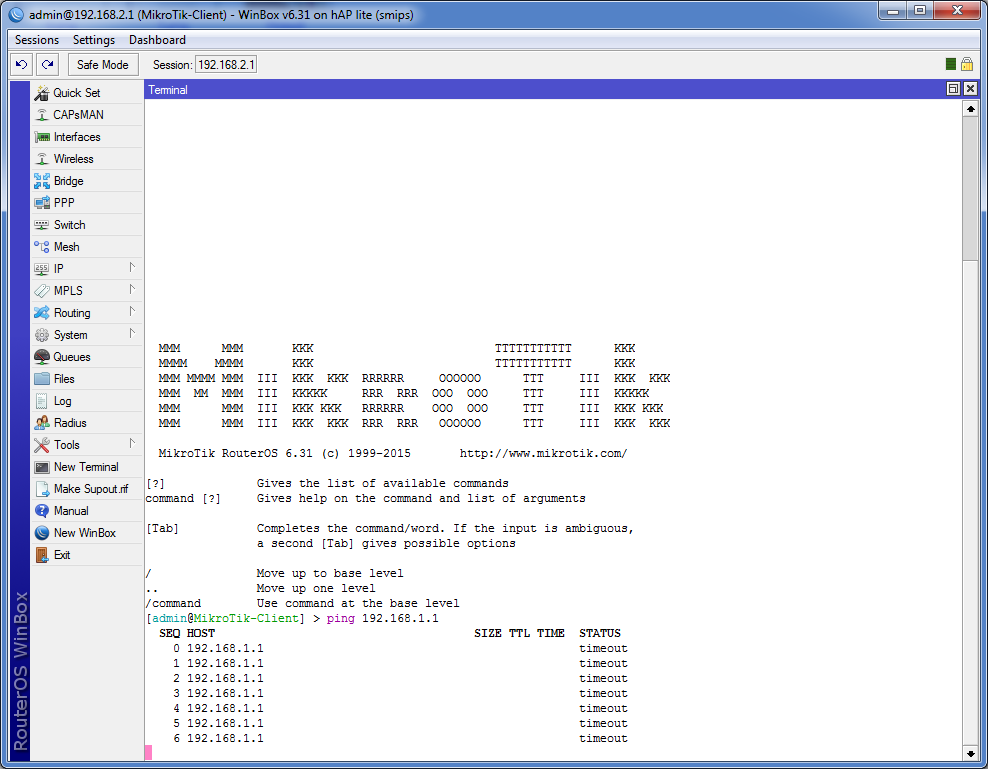
Task: Open the Quick Set icon
Action: 42,93
